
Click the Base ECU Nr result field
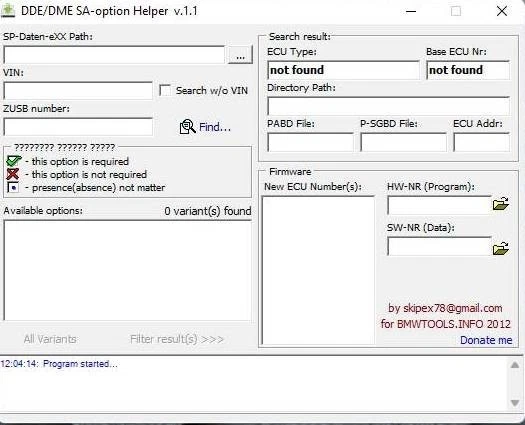[x=468, y=70]
